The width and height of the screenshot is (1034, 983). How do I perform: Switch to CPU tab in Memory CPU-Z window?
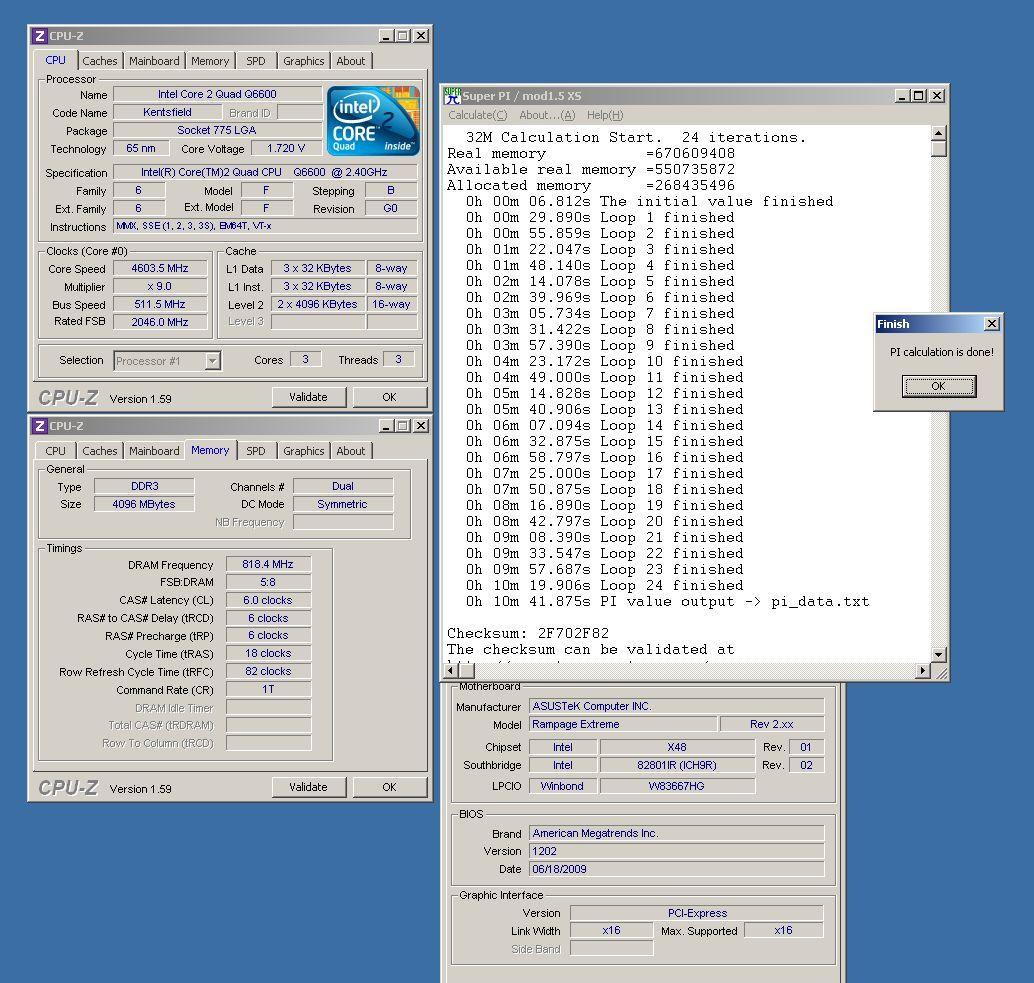click(55, 451)
